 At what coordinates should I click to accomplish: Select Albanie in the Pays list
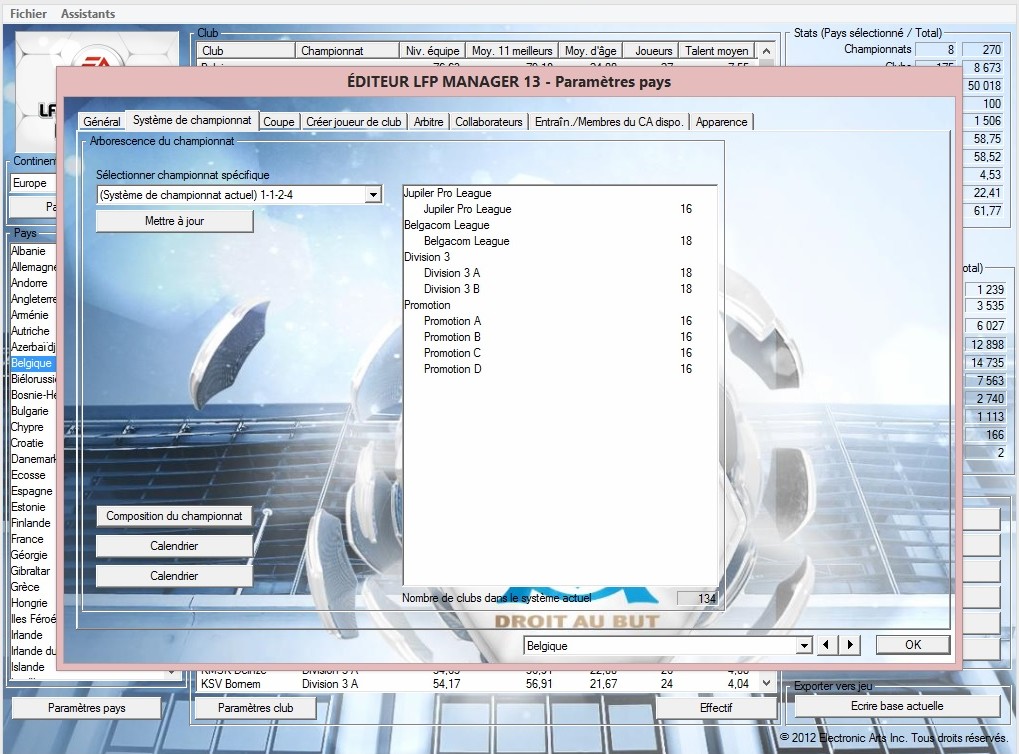click(29, 251)
